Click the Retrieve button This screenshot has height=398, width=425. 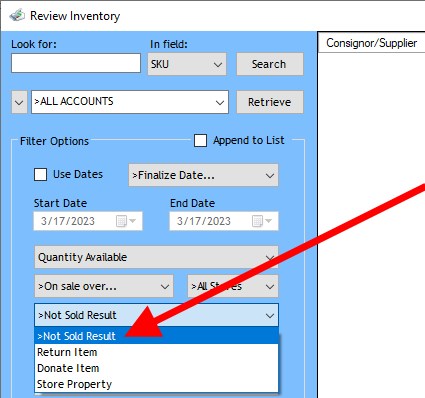coord(270,102)
